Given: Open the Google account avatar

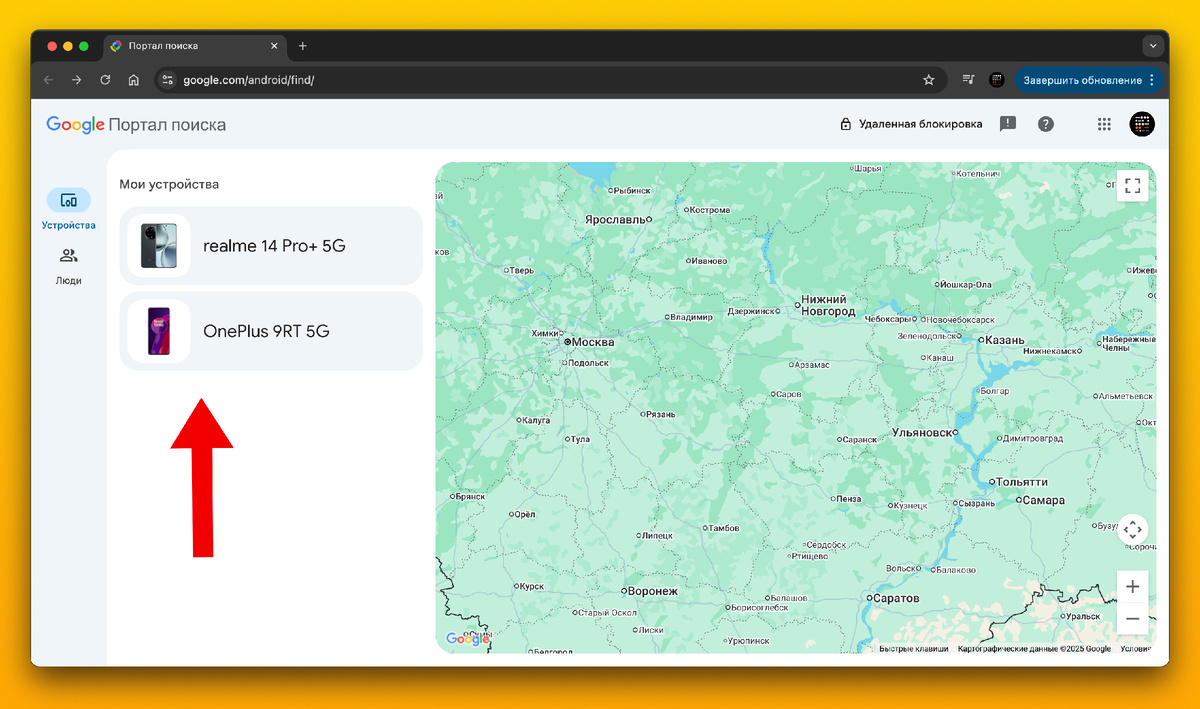Looking at the screenshot, I should point(1142,124).
